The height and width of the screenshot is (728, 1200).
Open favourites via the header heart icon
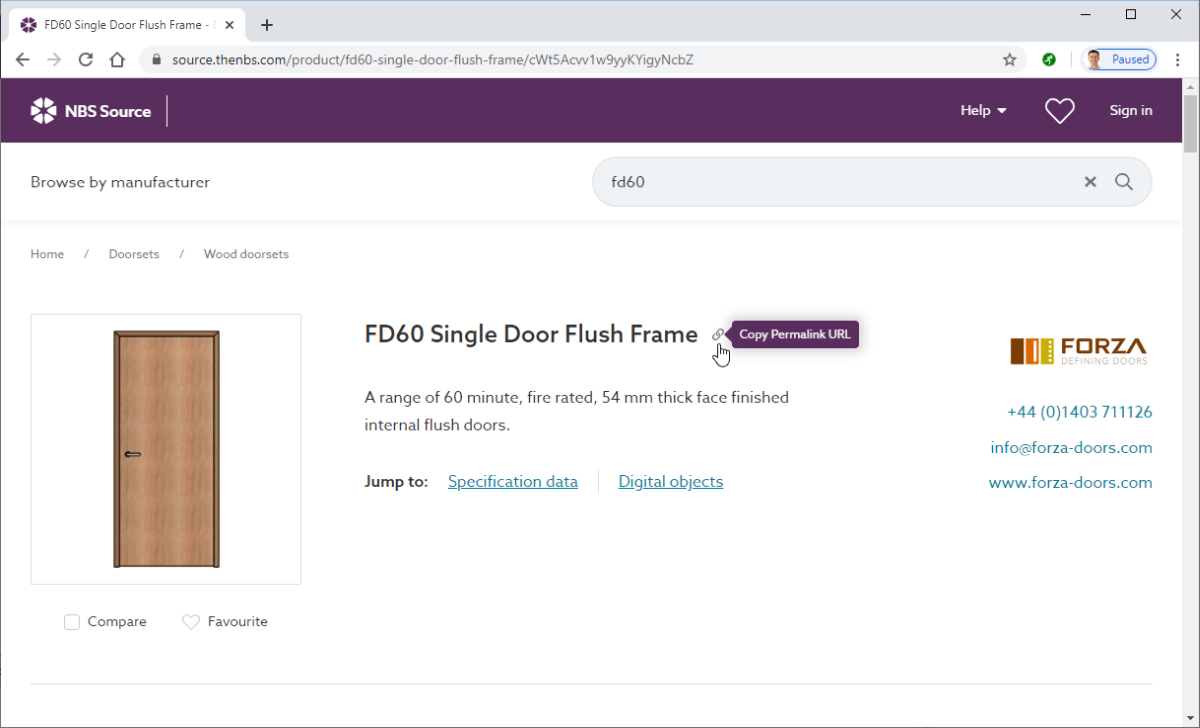click(x=1059, y=111)
